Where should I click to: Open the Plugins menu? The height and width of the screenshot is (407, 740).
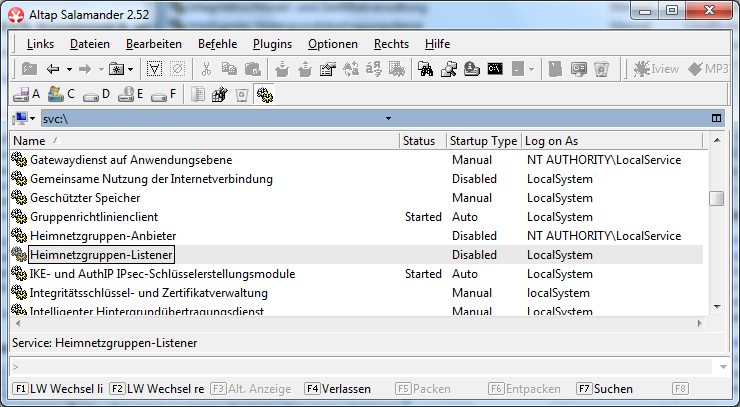coord(272,44)
